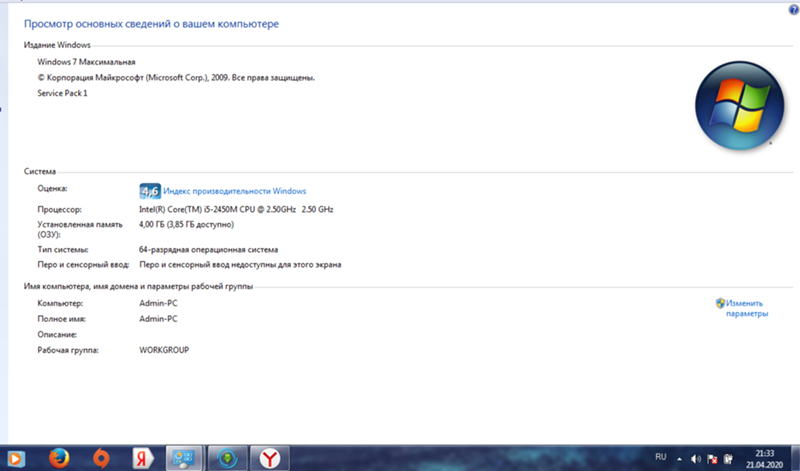This screenshot has width=800, height=471.
Task: Launch Firefox from the taskbar
Action: 59,458
